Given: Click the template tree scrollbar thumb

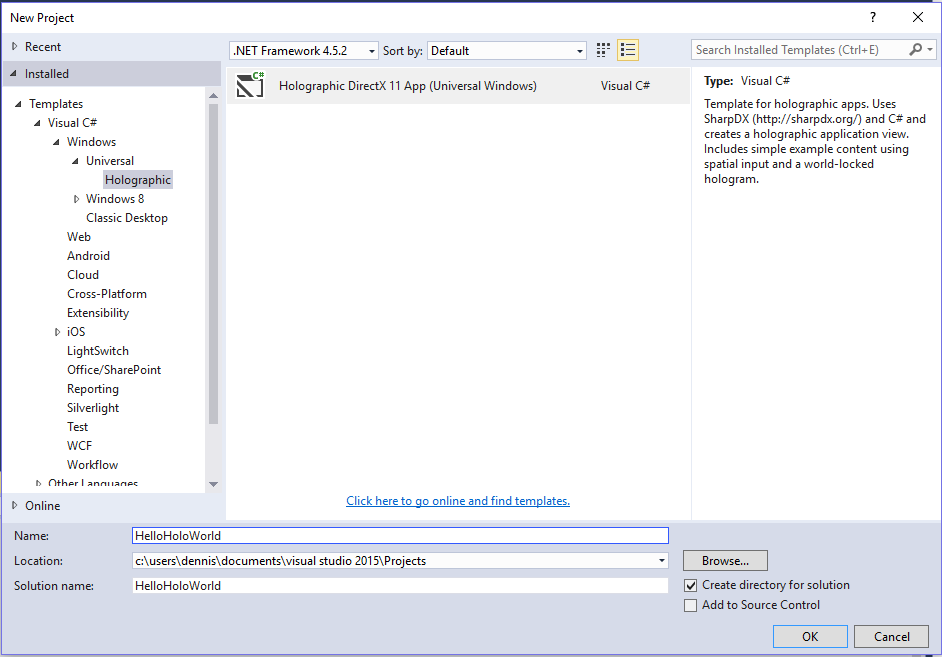Looking at the screenshot, I should (213, 264).
